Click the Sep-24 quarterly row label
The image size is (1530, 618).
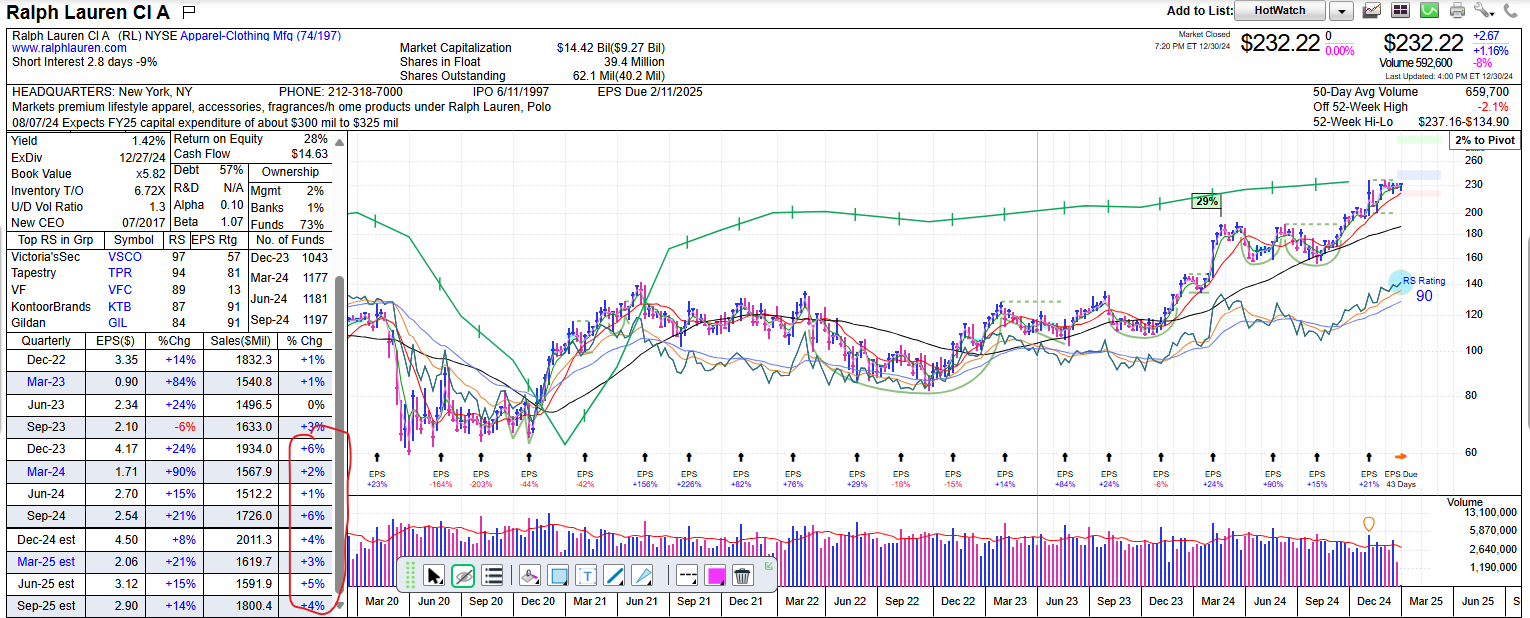(44, 515)
